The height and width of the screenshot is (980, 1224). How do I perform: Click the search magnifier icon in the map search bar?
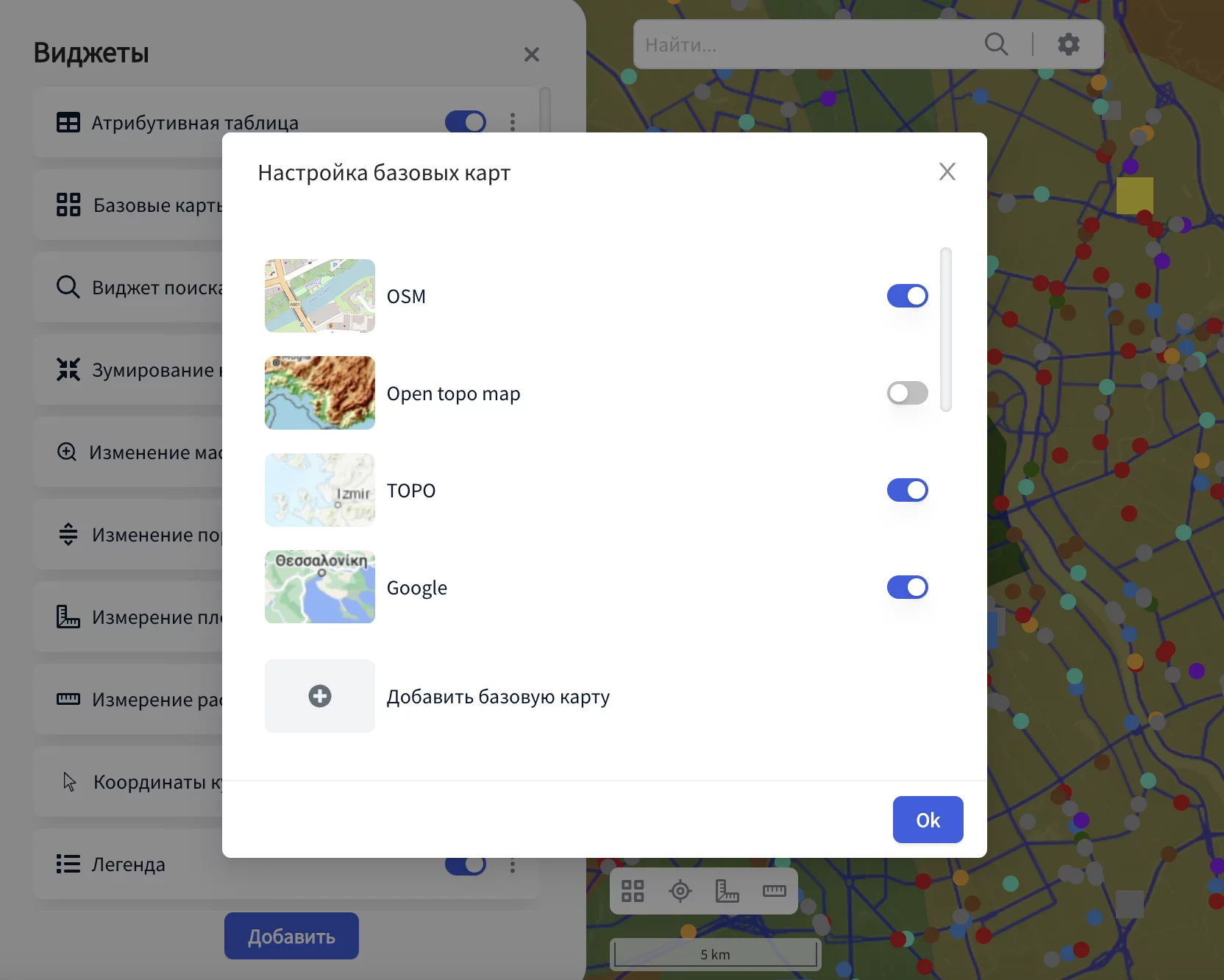click(x=996, y=44)
